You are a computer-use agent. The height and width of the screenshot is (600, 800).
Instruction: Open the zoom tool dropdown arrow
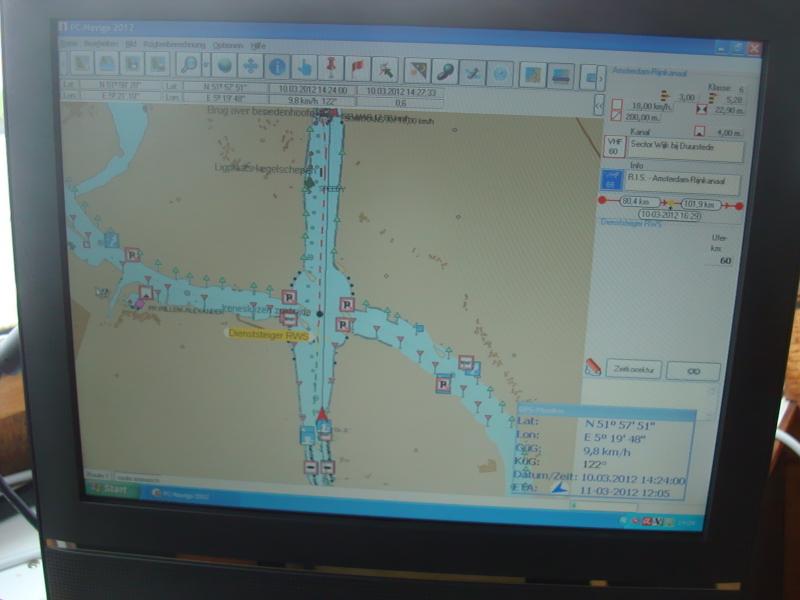click(205, 65)
